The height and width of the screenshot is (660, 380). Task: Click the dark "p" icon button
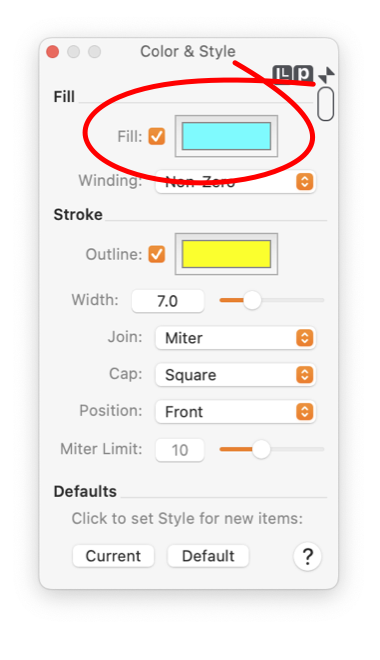click(x=303, y=74)
